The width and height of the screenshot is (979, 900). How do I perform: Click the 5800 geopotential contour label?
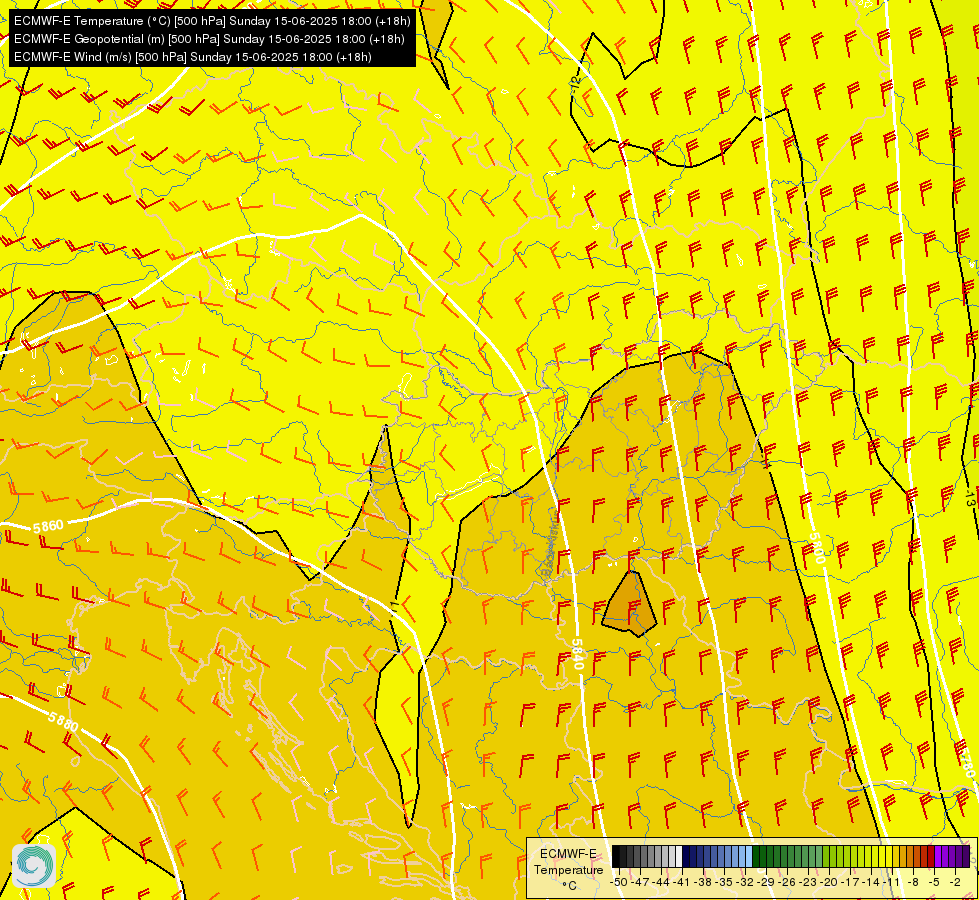(817, 548)
